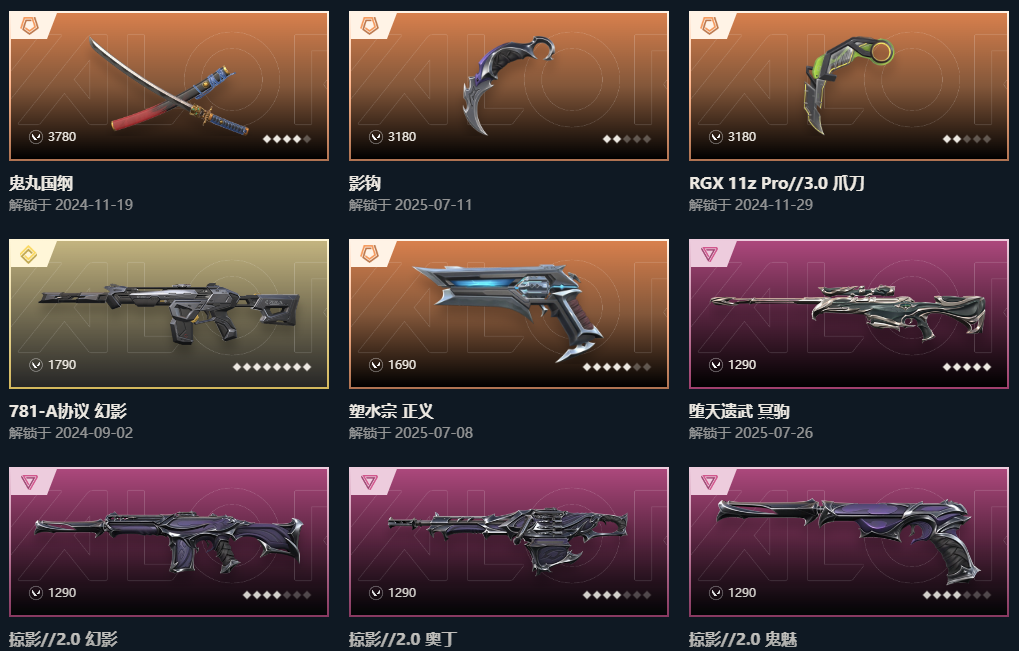
Task: Click the RGX 11z Pro//3.0 爪刀 title
Action: (x=777, y=183)
